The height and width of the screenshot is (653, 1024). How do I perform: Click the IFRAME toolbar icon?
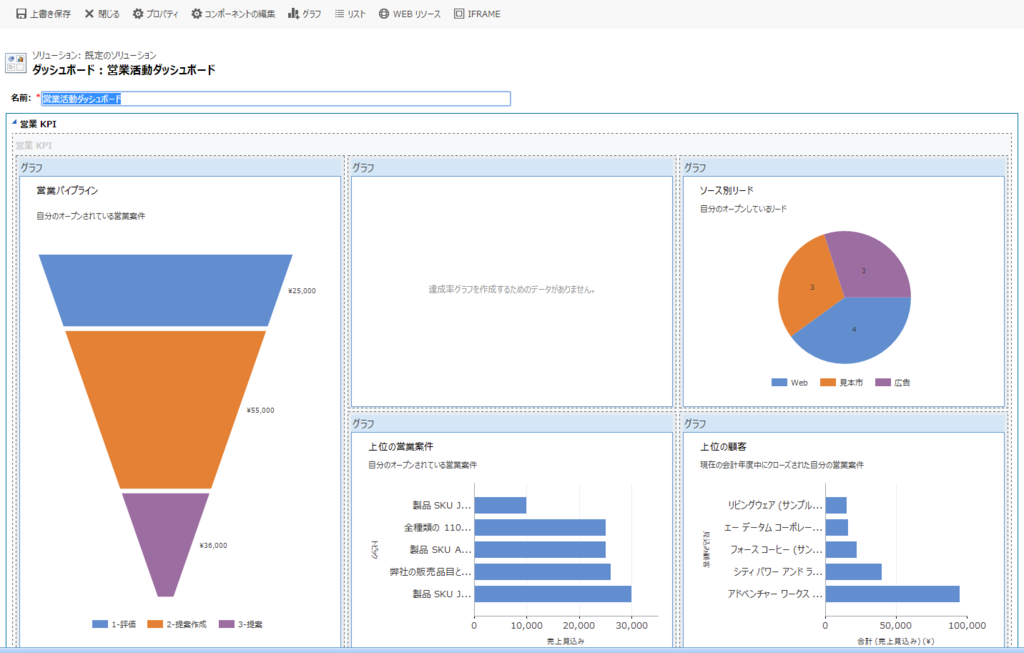459,14
